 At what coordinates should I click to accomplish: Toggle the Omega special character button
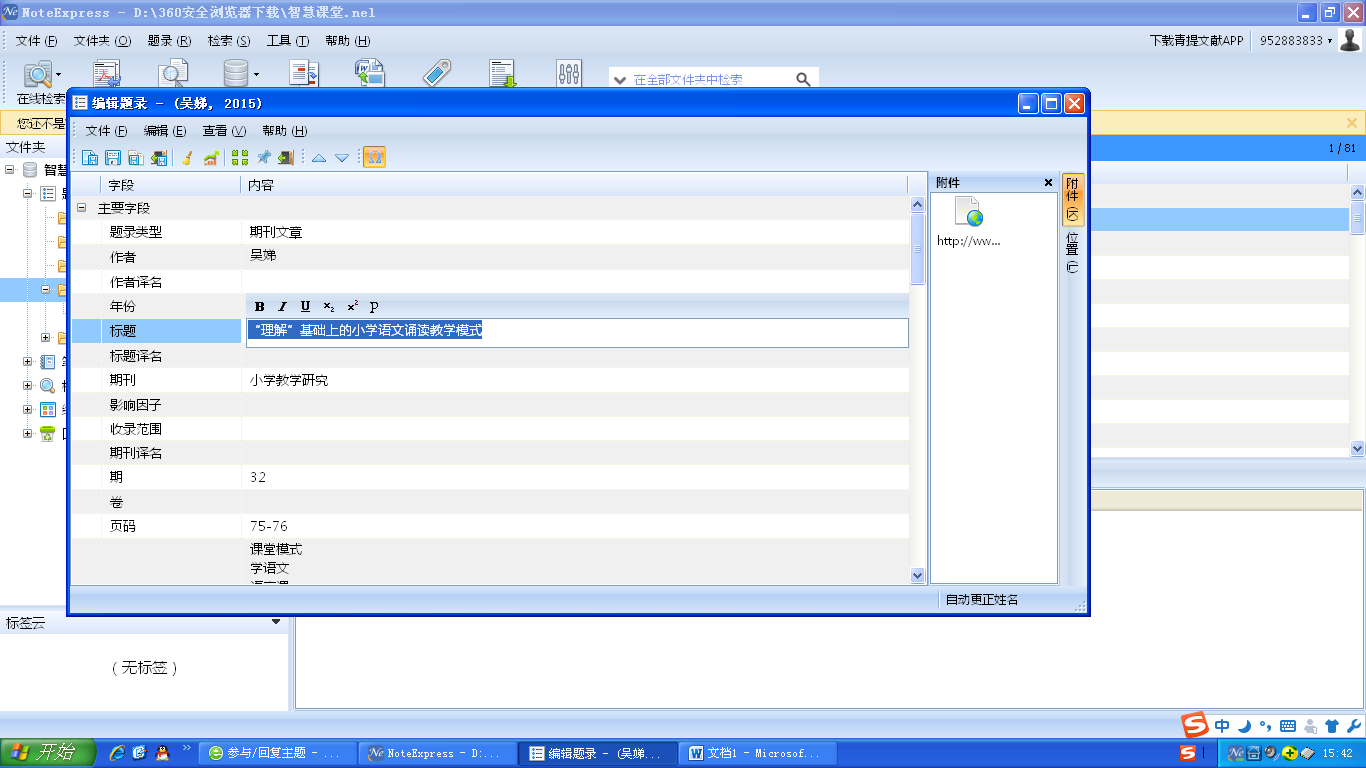374,157
